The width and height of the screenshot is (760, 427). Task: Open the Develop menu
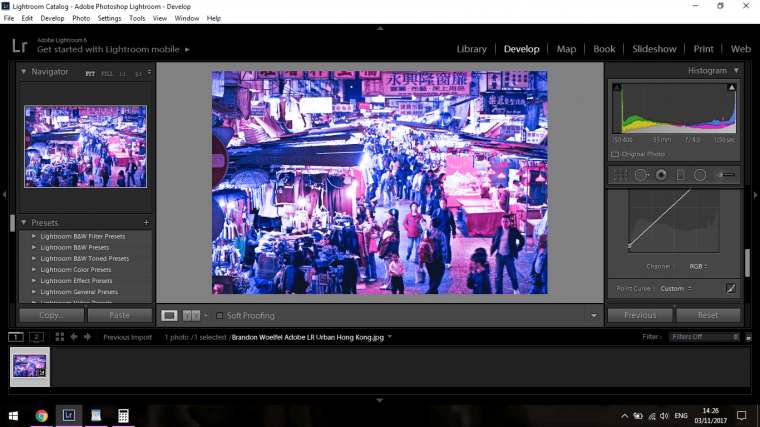pos(52,18)
